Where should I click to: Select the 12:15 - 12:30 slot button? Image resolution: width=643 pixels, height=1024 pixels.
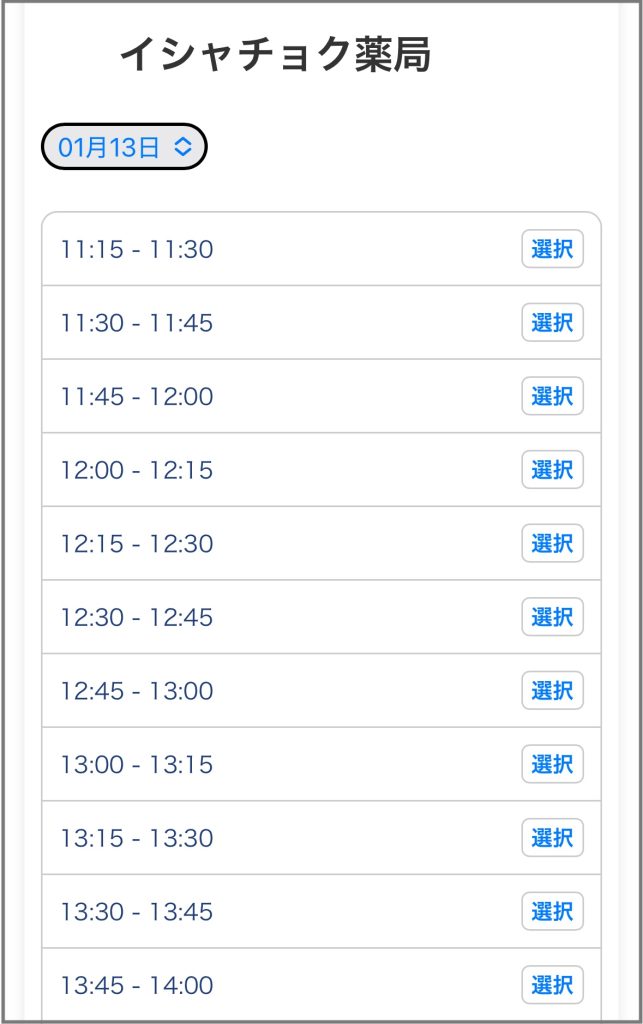pos(552,543)
